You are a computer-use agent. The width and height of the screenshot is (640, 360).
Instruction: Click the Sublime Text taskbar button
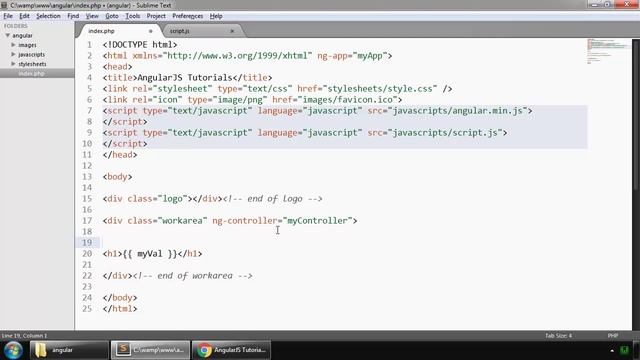click(x=151, y=350)
